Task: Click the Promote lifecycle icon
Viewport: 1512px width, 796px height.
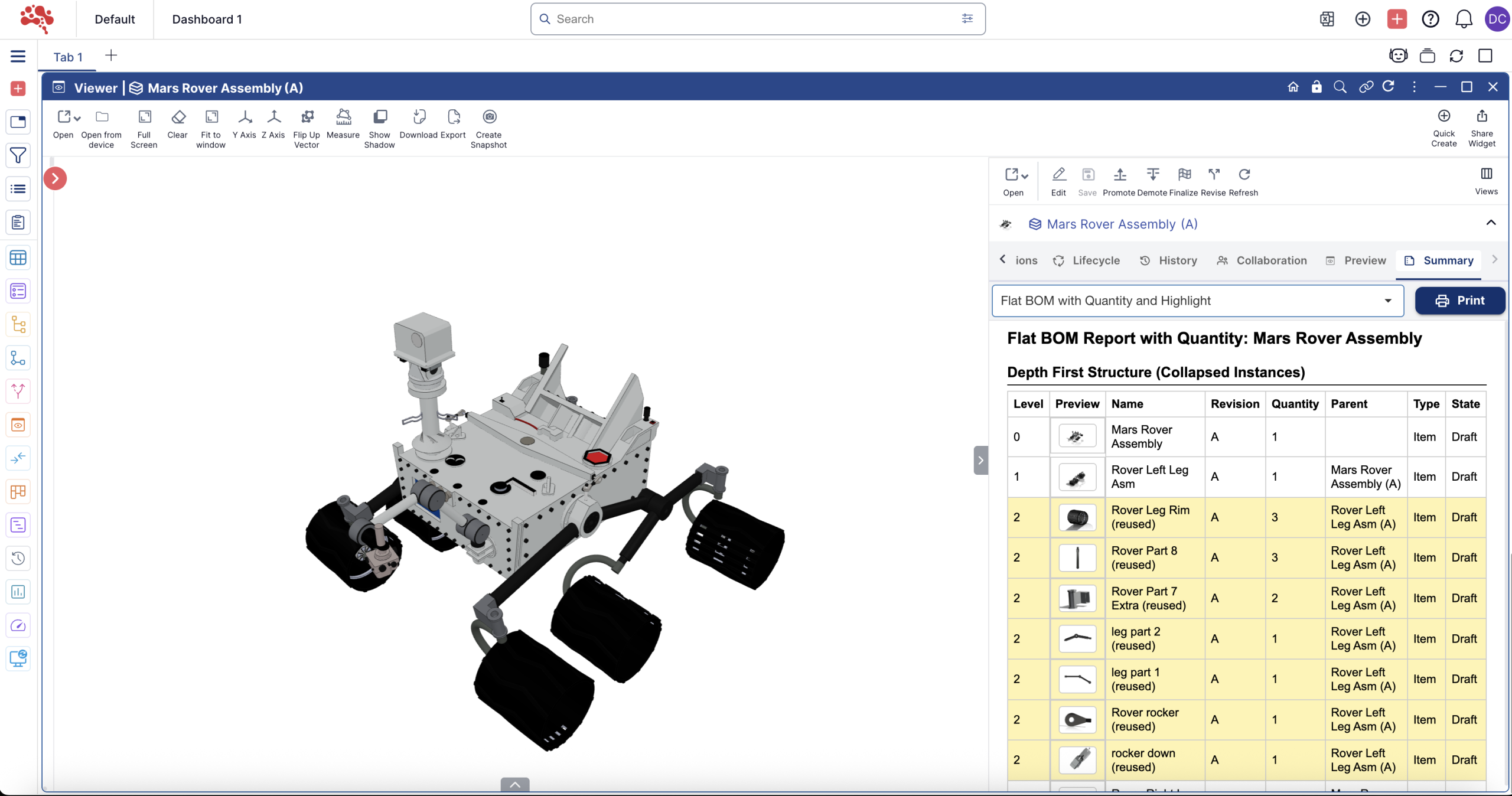Action: point(1119,175)
